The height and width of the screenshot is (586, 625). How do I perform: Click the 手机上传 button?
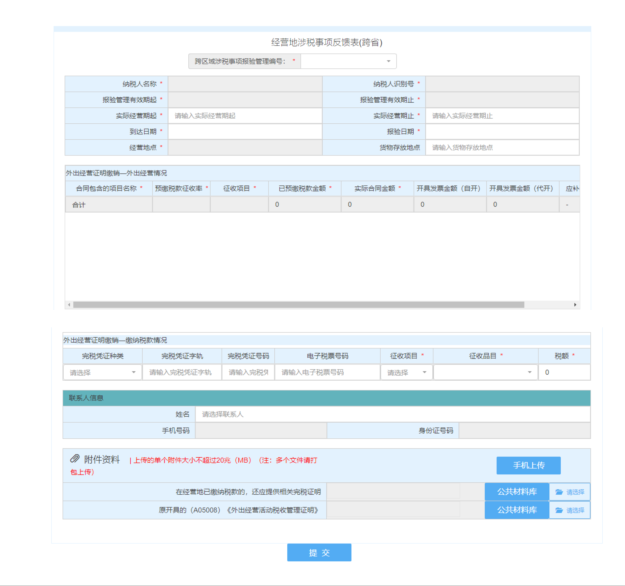click(528, 465)
